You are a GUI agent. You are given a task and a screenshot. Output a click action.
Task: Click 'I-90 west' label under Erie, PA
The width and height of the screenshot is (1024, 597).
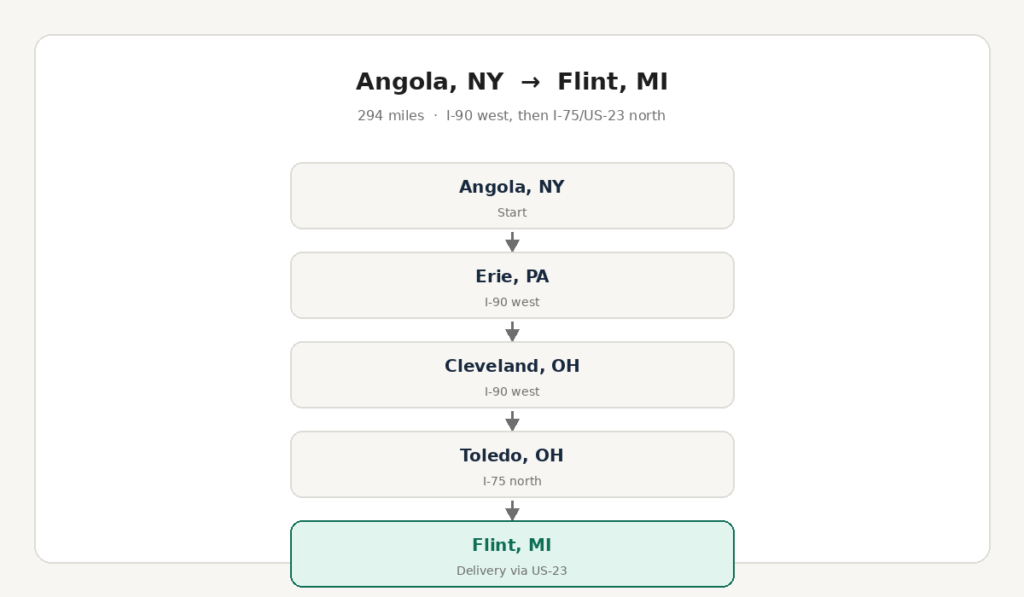pos(512,302)
